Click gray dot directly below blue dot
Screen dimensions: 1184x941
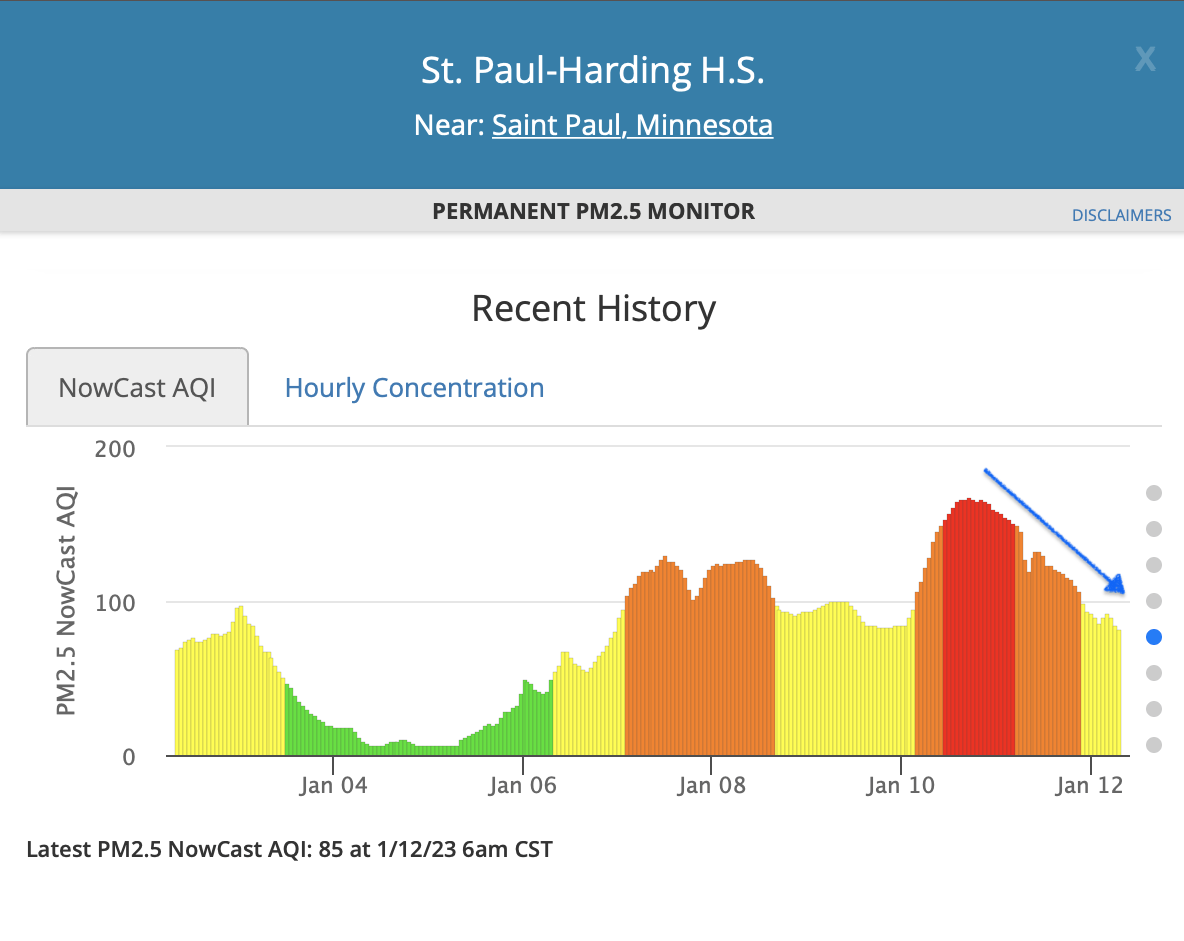tap(1154, 673)
